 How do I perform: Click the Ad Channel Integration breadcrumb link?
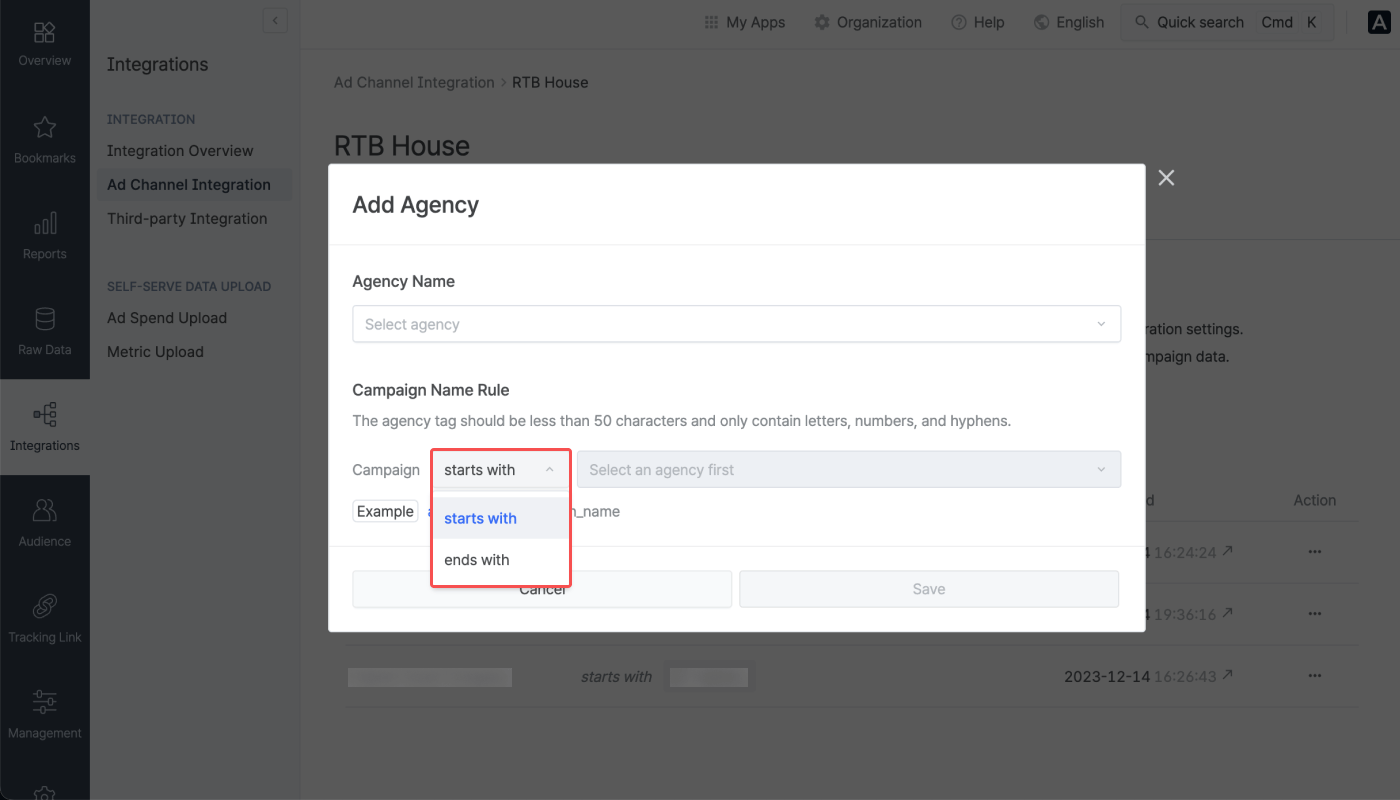pos(414,82)
